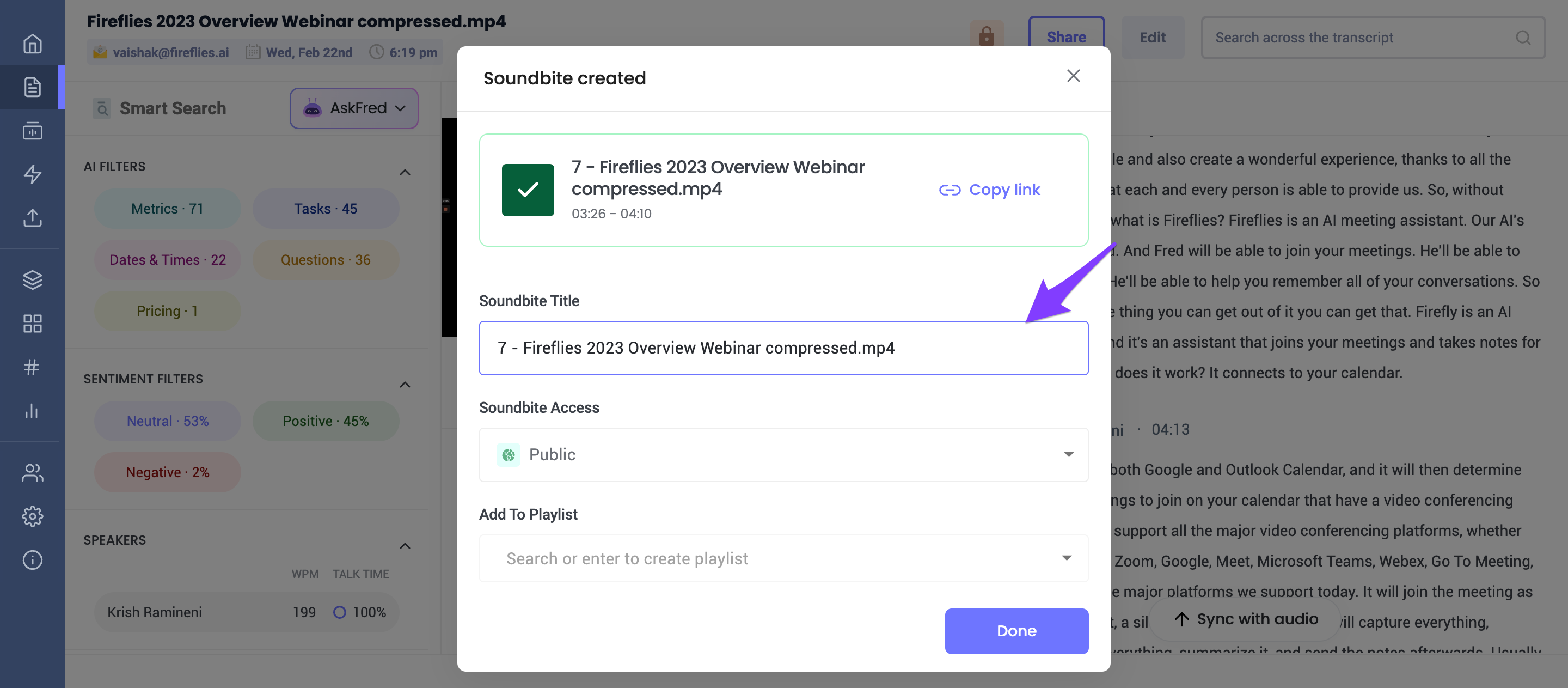
Task: Open the hashtag topics icon in sidebar
Action: pos(32,367)
